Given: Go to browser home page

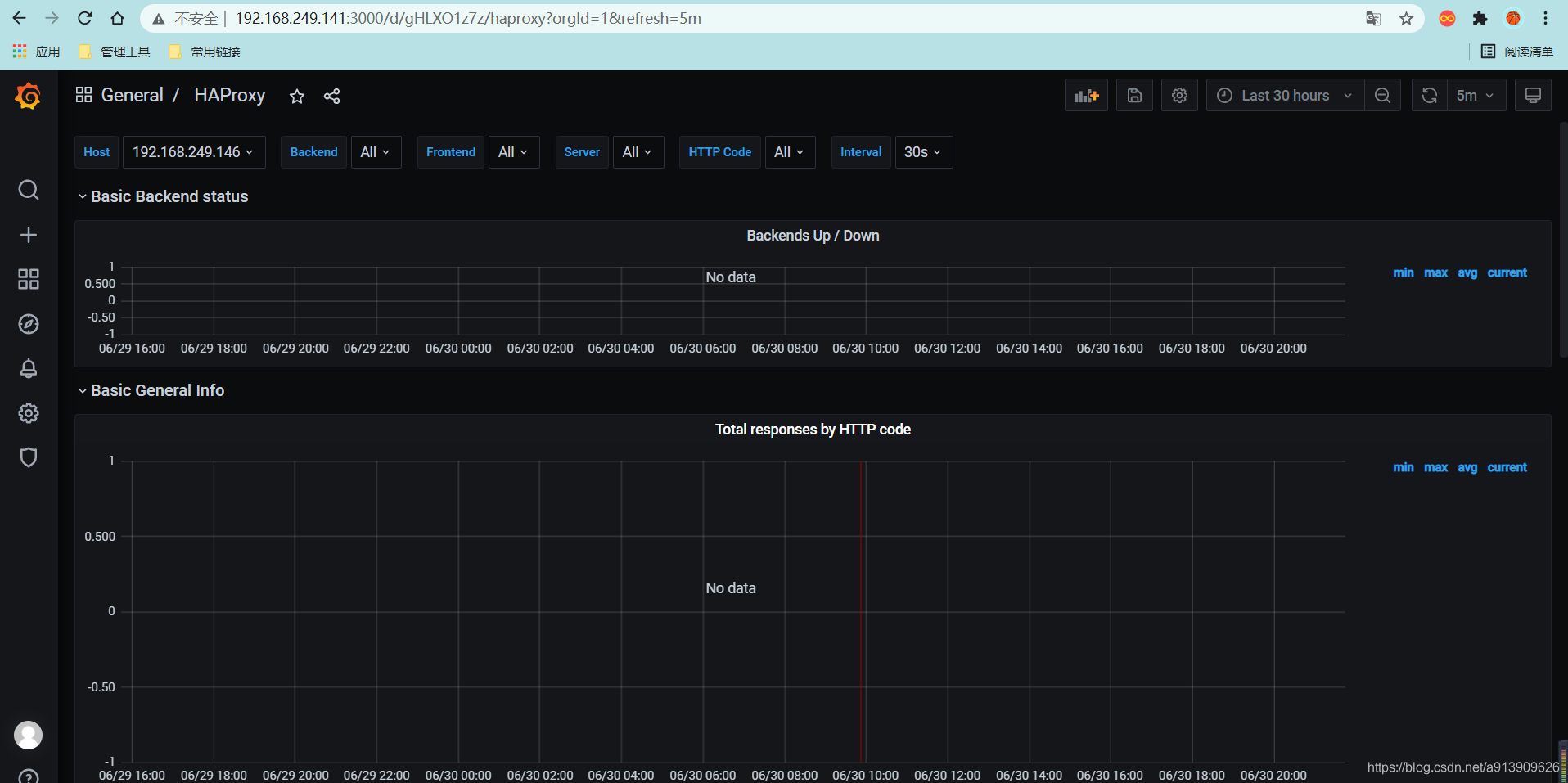Looking at the screenshot, I should (117, 18).
